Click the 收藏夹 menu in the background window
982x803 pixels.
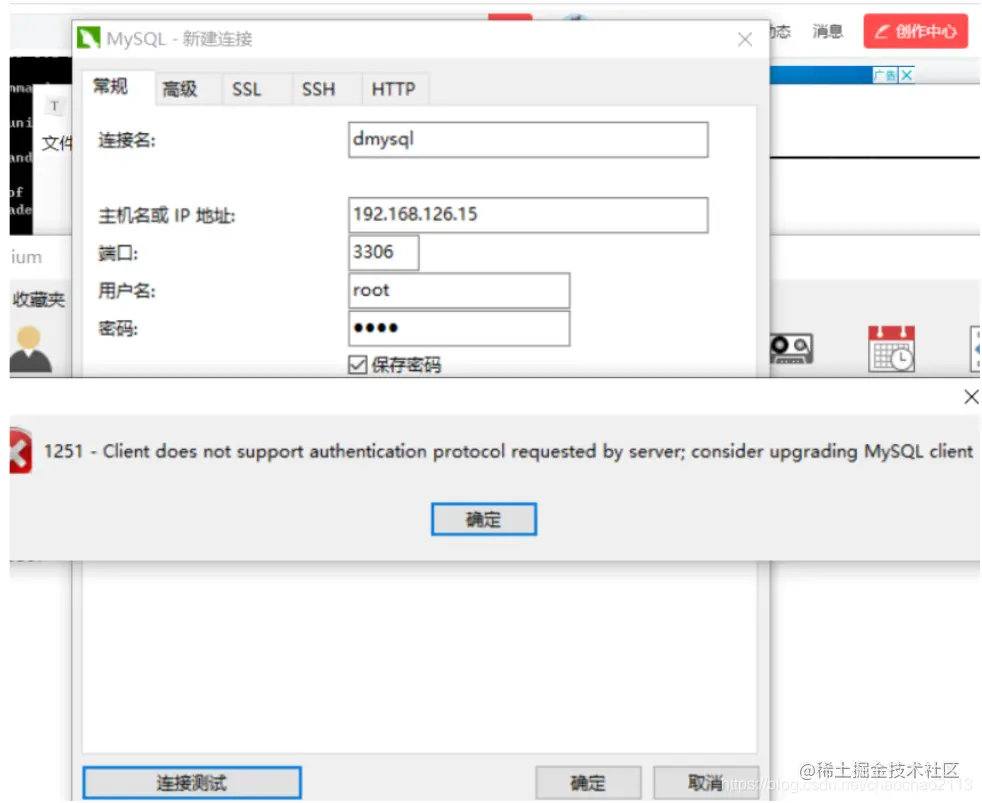pyautogui.click(x=39, y=299)
